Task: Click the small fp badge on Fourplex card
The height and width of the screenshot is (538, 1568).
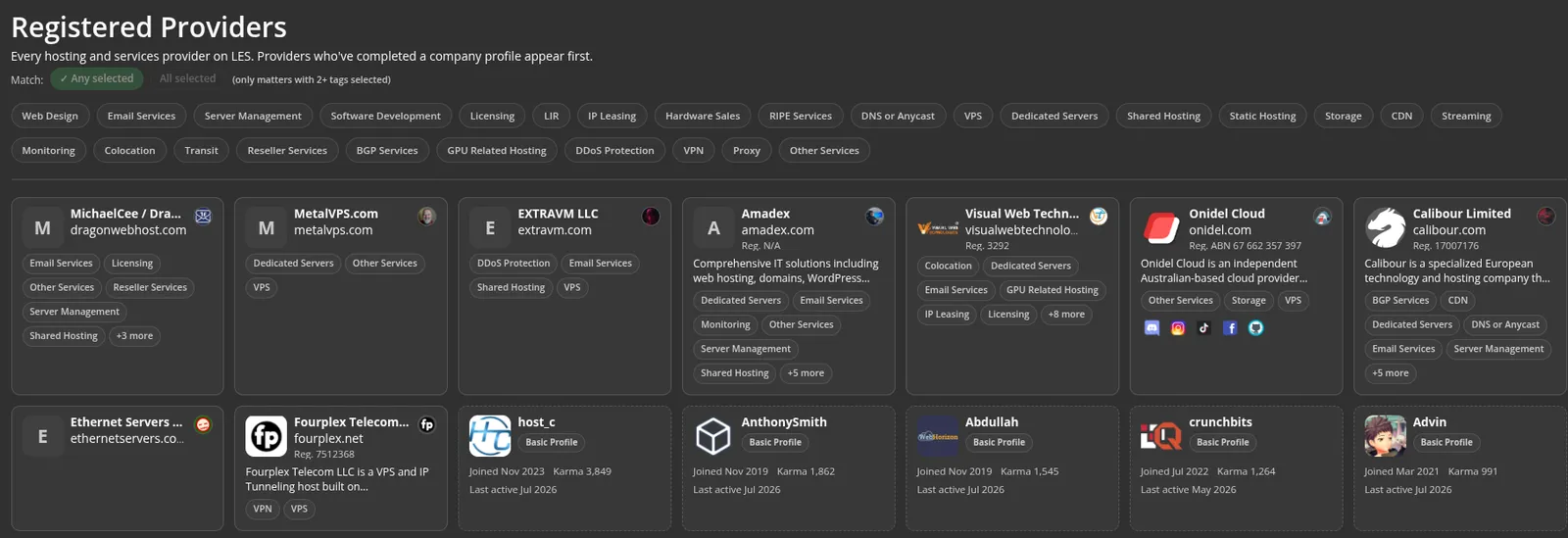Action: tap(427, 425)
